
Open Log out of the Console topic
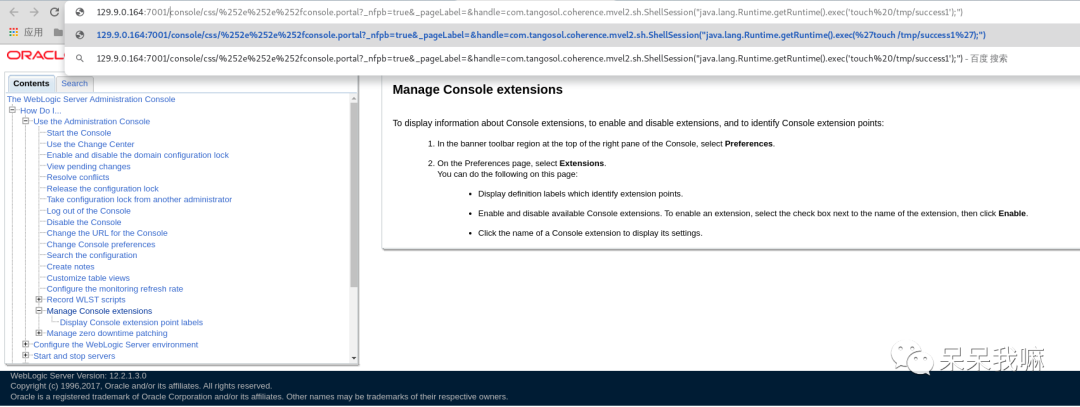click(x=88, y=211)
